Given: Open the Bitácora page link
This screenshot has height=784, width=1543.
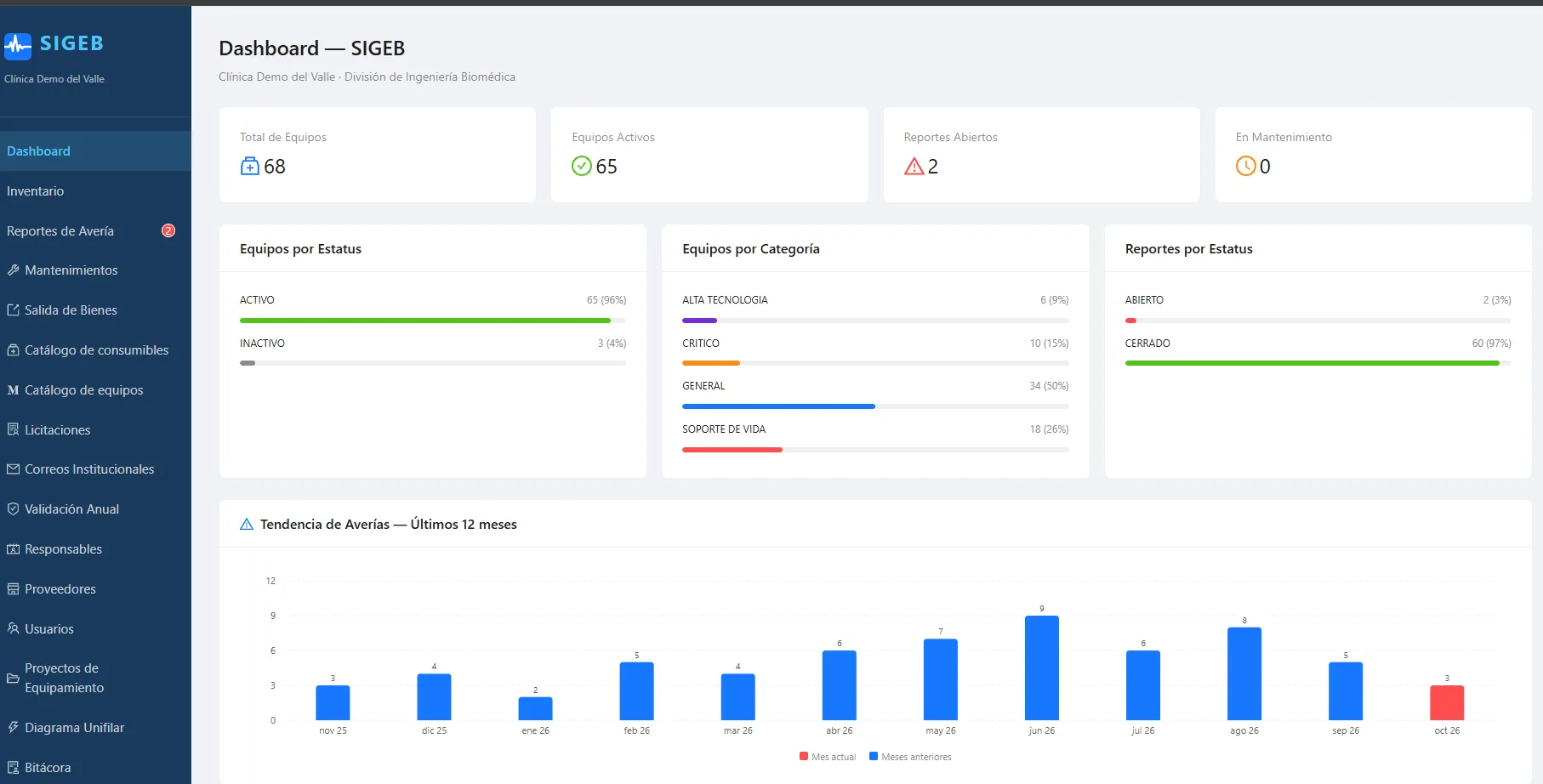Looking at the screenshot, I should click(95, 768).
